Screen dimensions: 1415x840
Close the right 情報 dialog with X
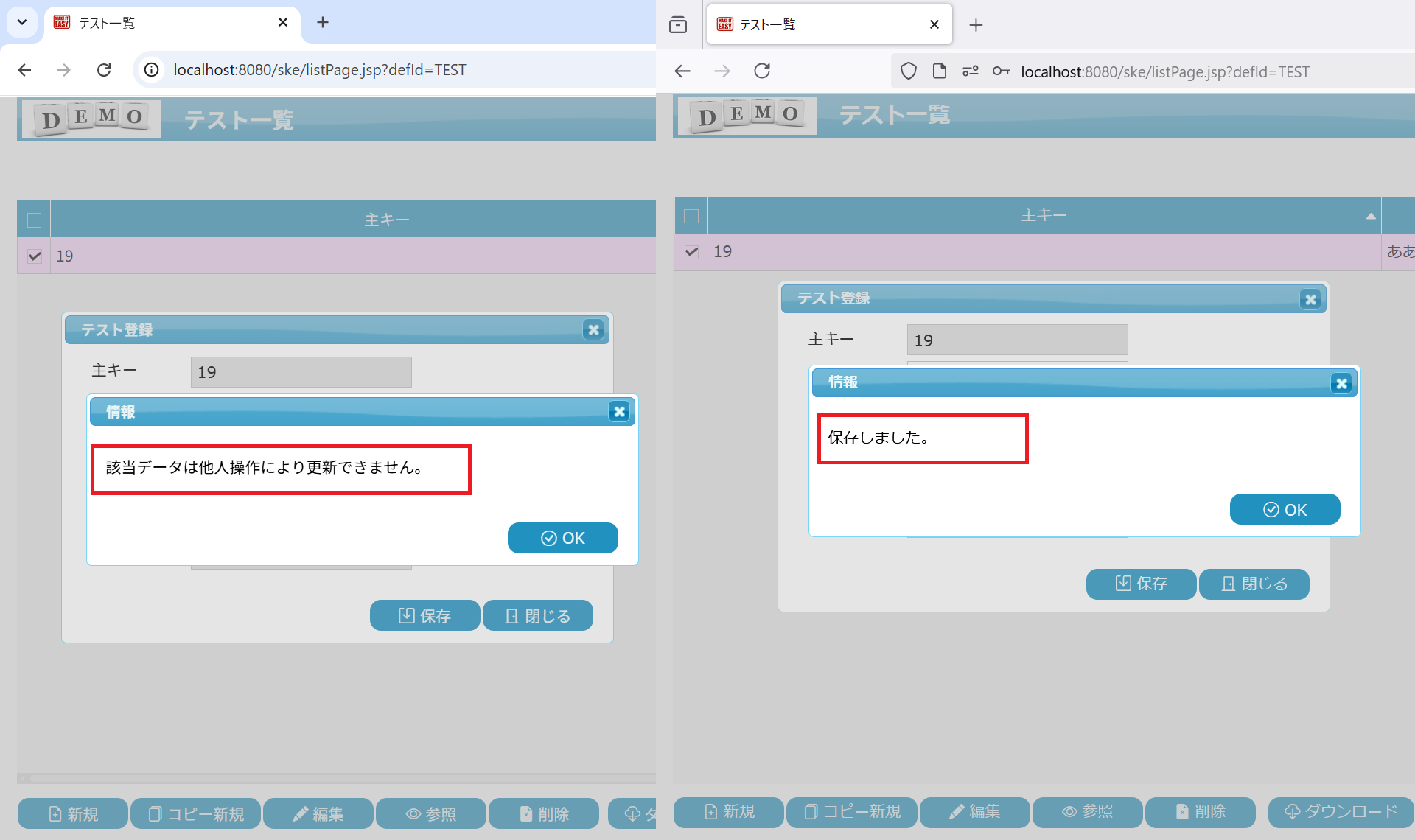(1341, 383)
